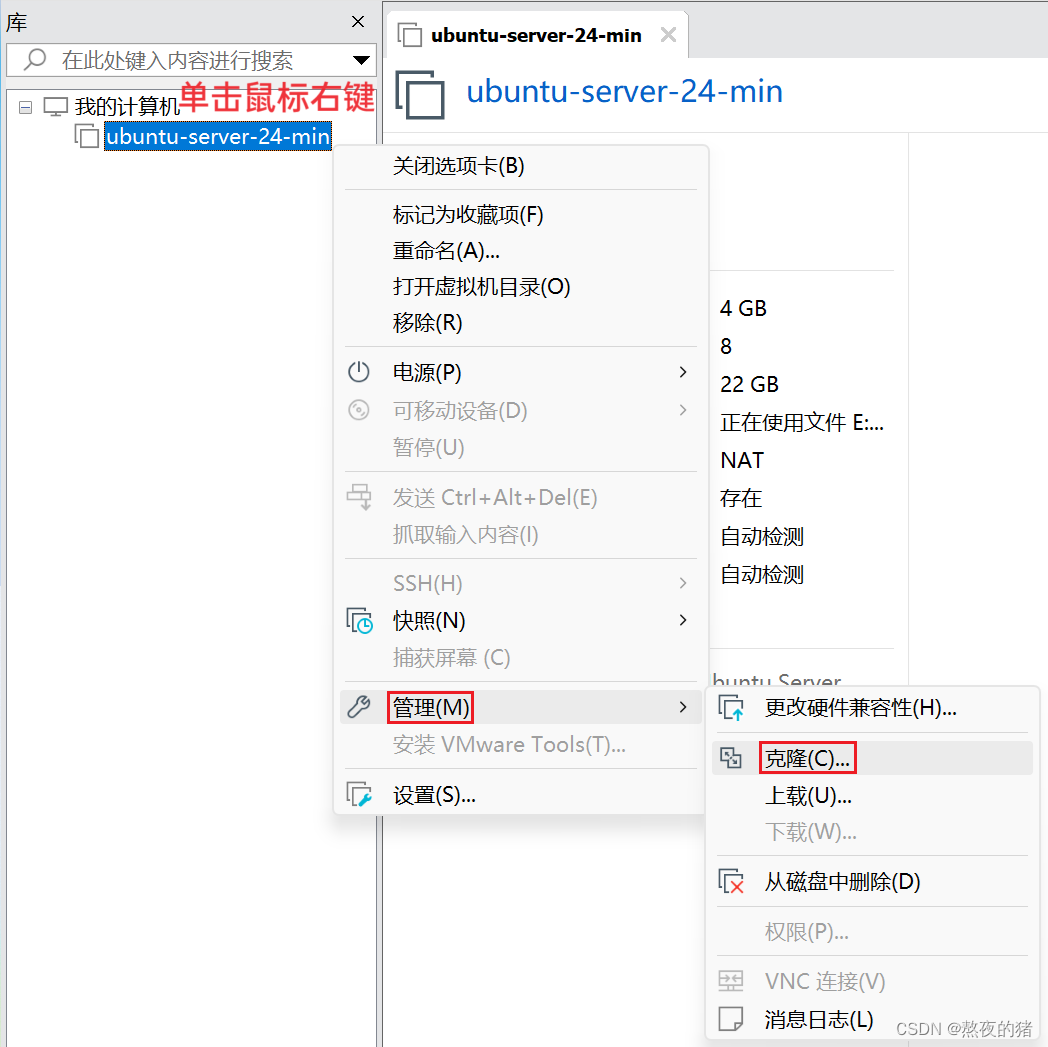Choose 更改硬件兼容性(H)... in submenu
Screen dimensions: 1048x1047
point(872,708)
